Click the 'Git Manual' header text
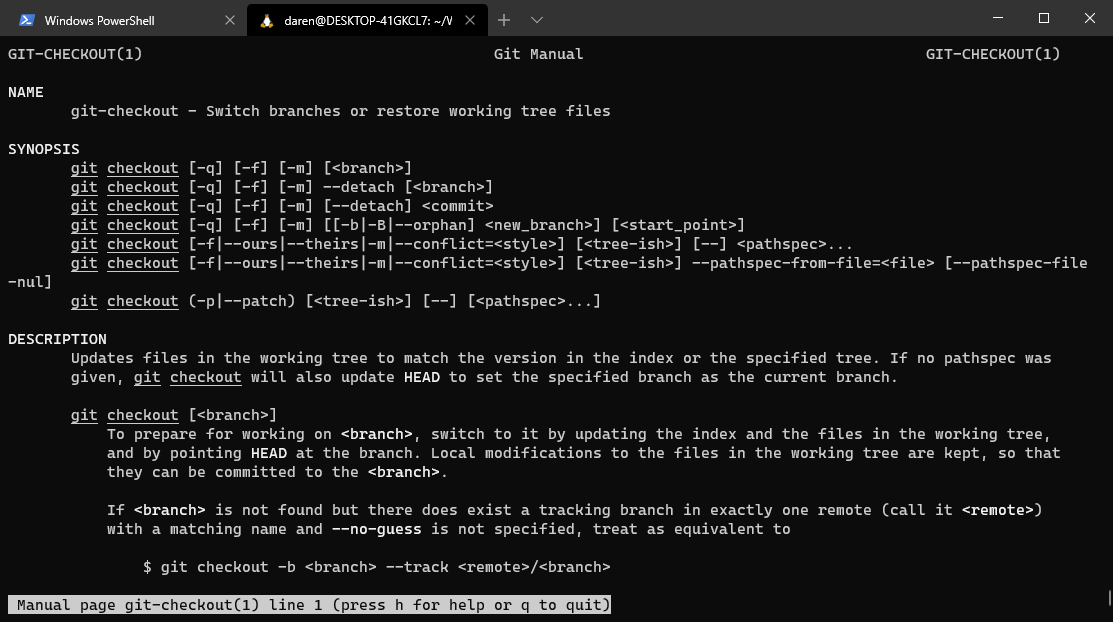Viewport: 1113px width, 622px height. (x=539, y=54)
